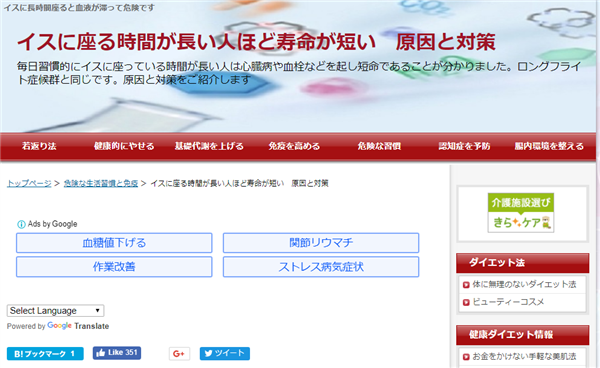Click the Ads by Google label
600x368 pixels.
[52, 224]
